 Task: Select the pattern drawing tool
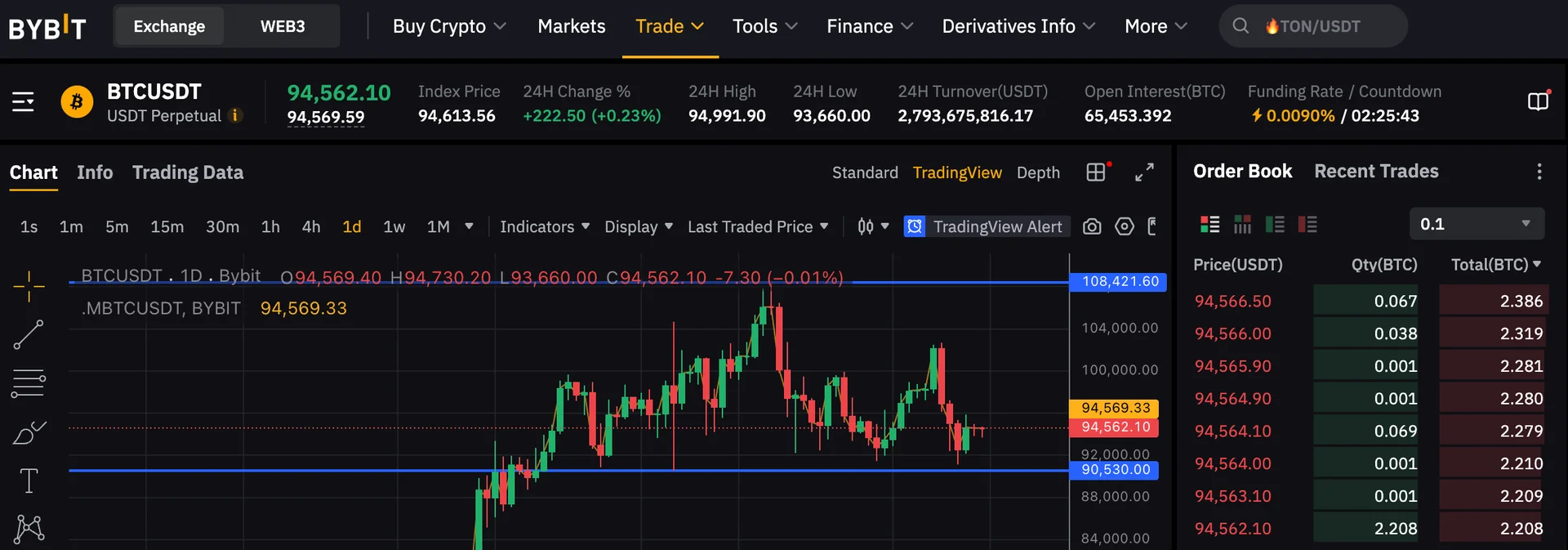pos(29,528)
